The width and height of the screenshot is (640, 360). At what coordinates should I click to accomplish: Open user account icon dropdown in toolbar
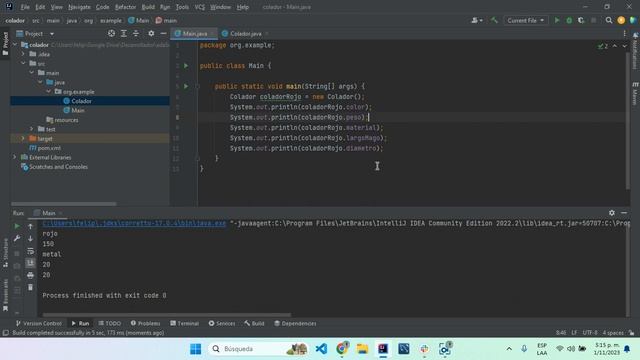476,20
